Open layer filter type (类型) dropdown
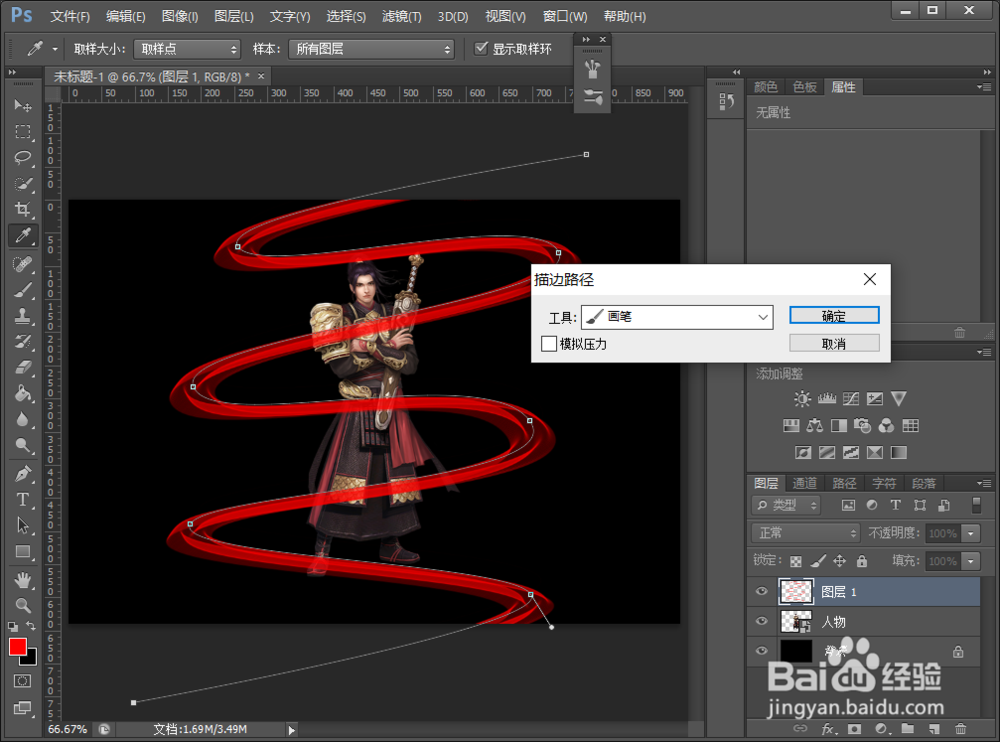 click(786, 505)
